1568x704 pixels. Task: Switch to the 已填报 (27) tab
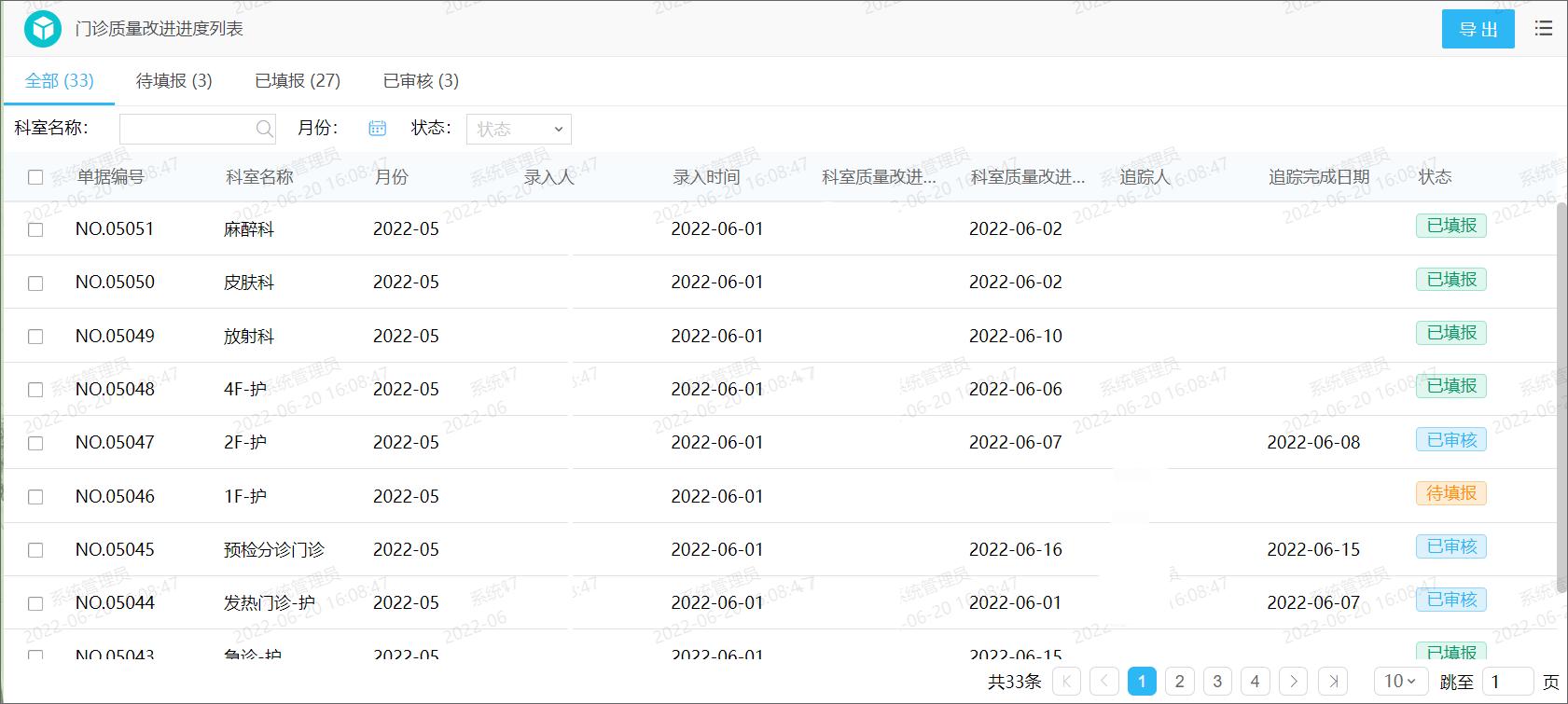coord(298,81)
